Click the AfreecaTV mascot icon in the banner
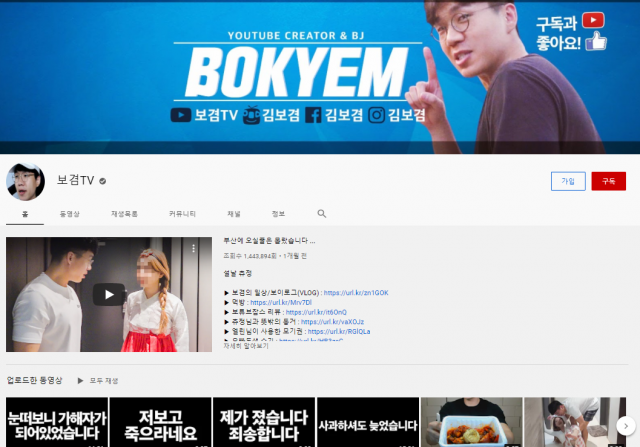640x447 pixels. click(251, 115)
